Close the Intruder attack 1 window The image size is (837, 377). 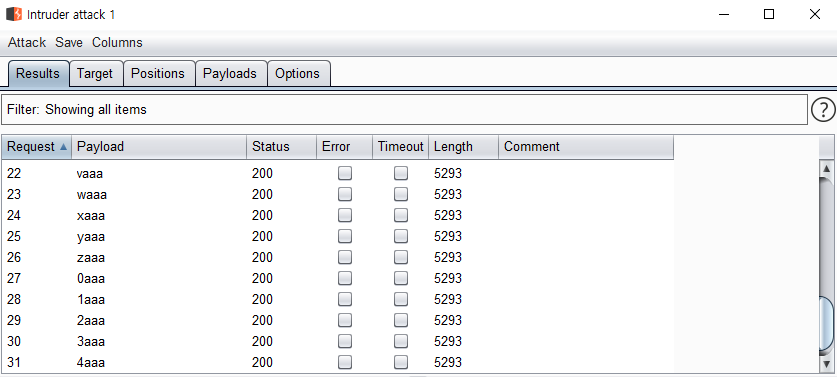click(815, 14)
